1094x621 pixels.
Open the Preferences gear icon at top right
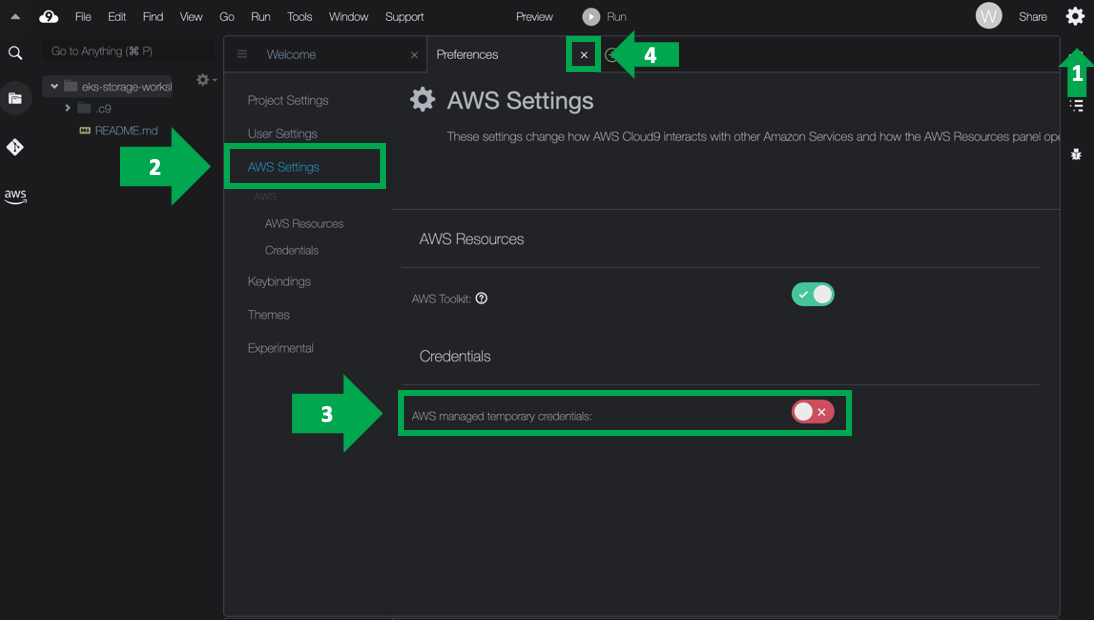pyautogui.click(x=1075, y=16)
